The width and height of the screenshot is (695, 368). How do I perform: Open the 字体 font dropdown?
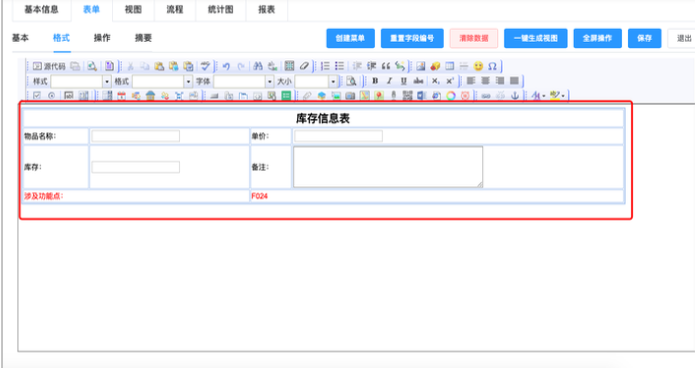tap(244, 81)
